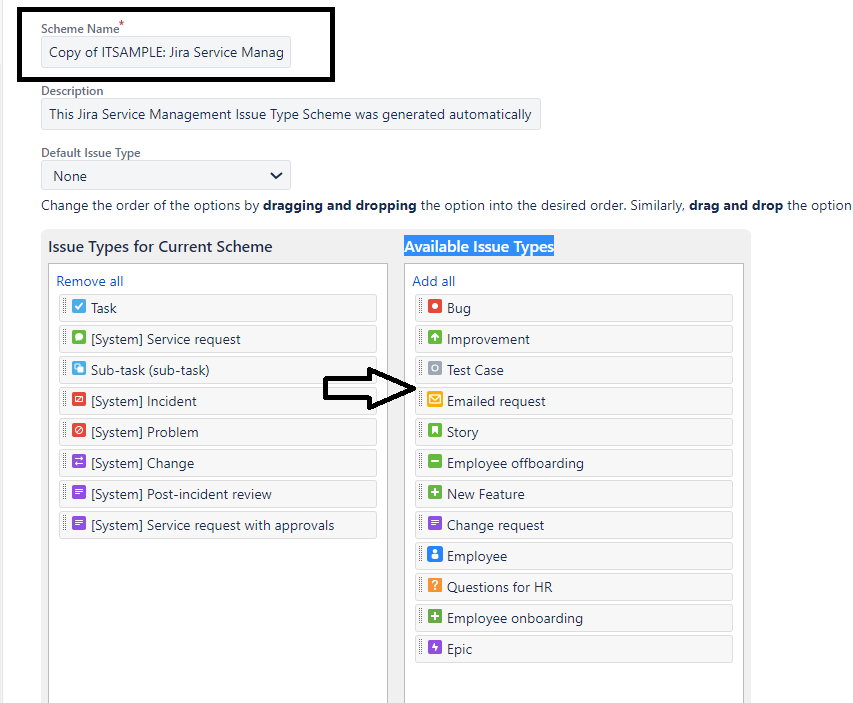
Task: Open the Default Issue Type dropdown
Action: coord(166,176)
